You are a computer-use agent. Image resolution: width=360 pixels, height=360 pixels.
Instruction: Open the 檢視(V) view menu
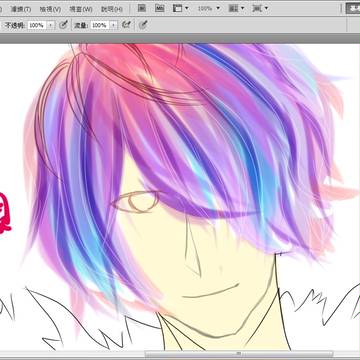click(50, 9)
